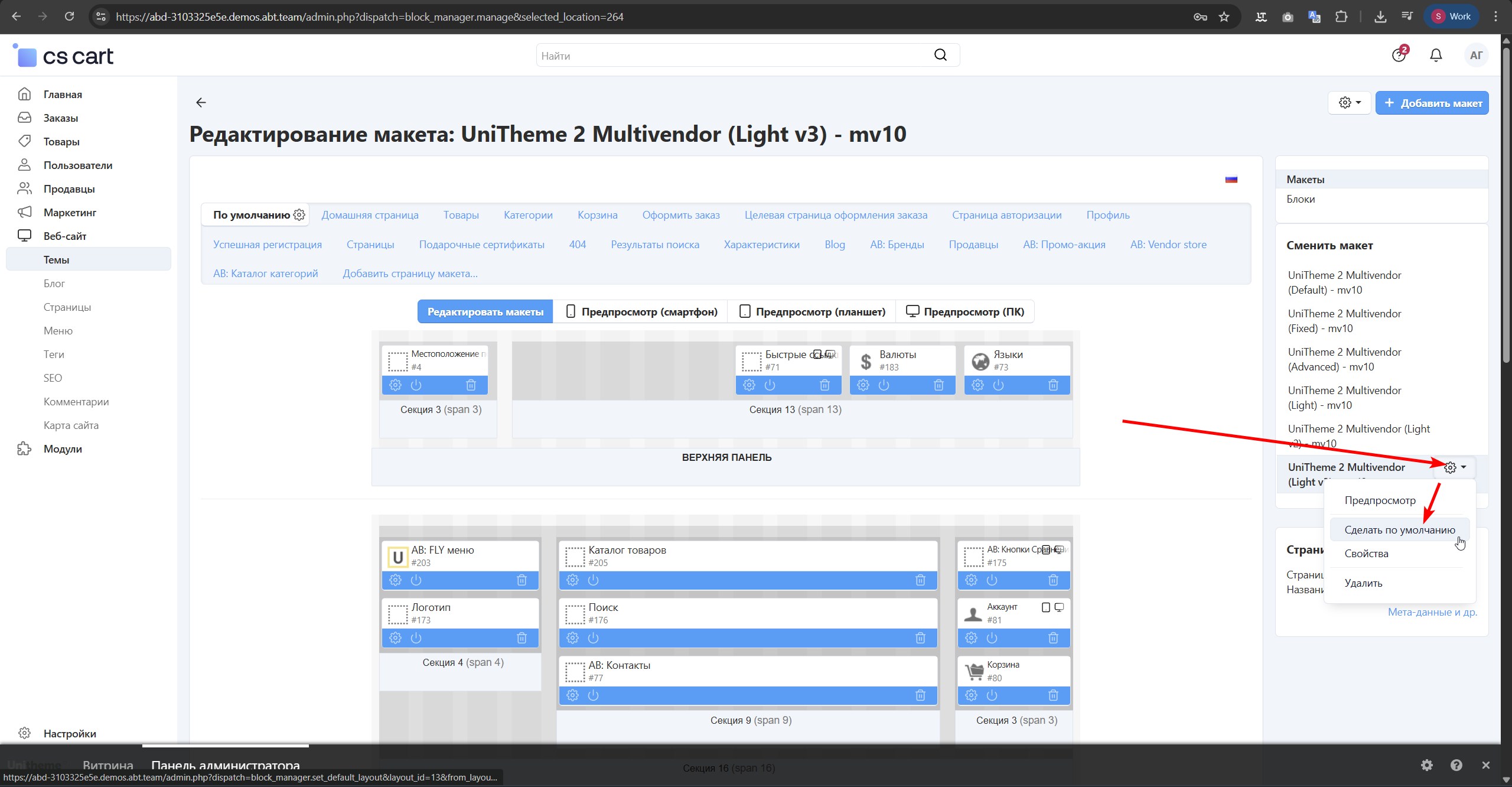
Task: Click Добавить макет button
Action: coord(1432,103)
